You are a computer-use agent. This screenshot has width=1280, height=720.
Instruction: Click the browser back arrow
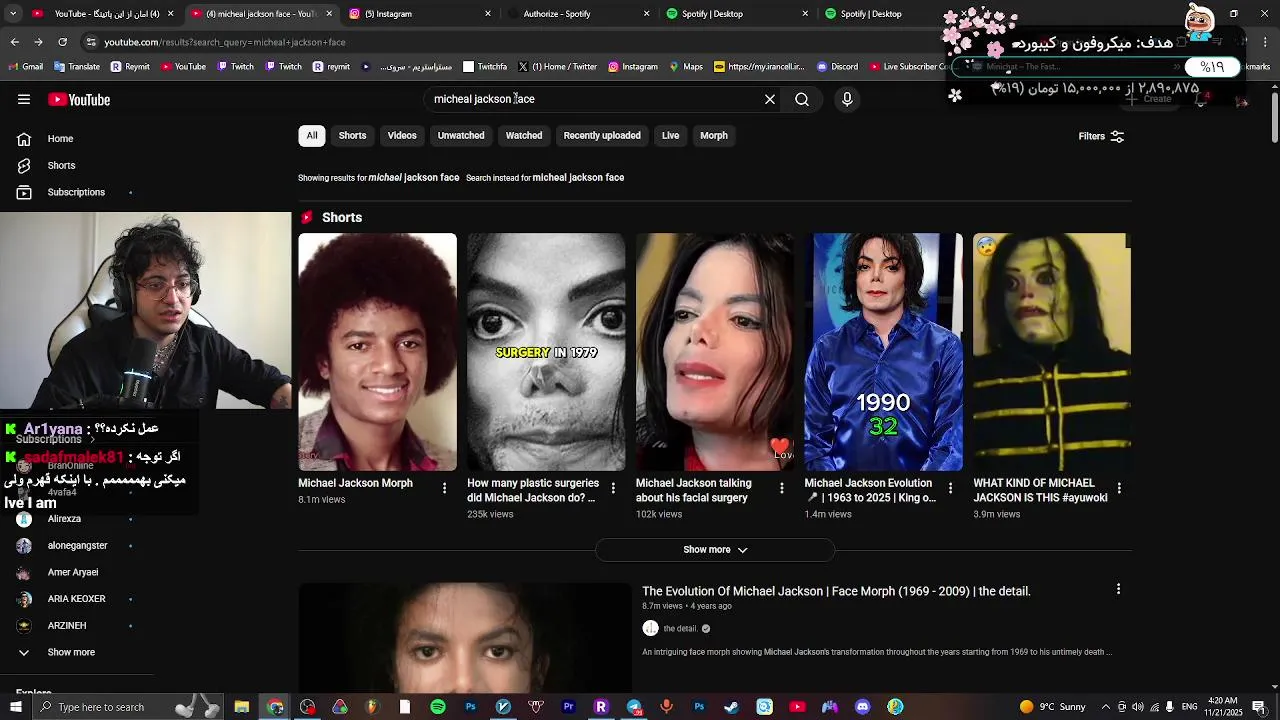(14, 42)
